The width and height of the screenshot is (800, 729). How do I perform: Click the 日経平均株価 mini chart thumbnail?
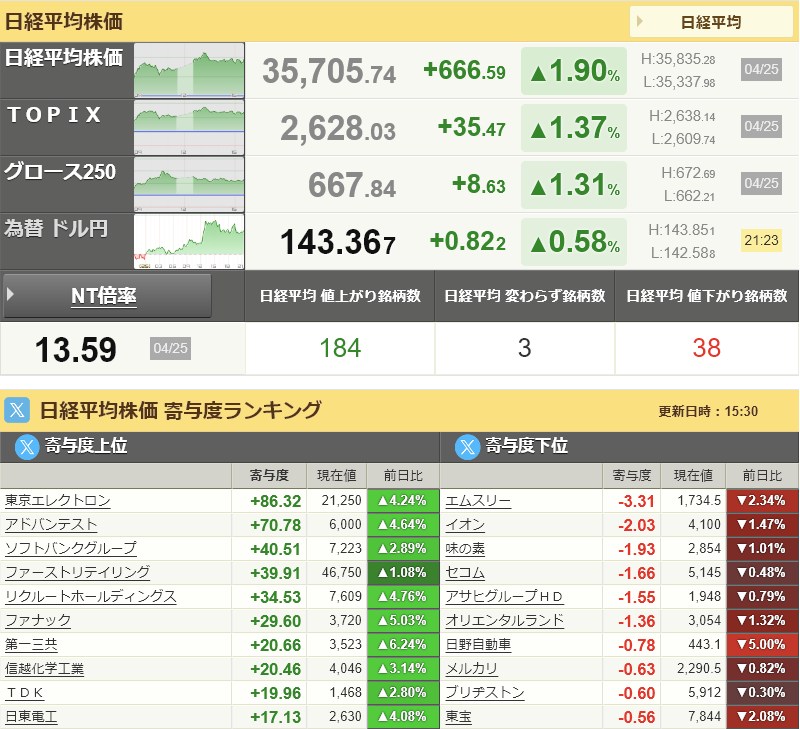click(x=189, y=70)
